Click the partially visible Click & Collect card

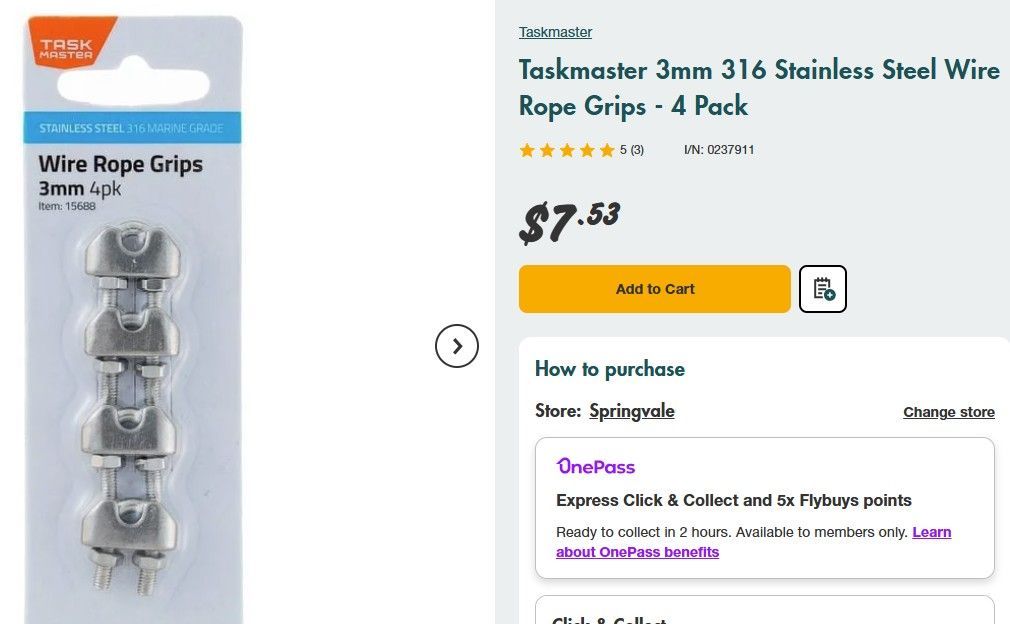tap(764, 612)
